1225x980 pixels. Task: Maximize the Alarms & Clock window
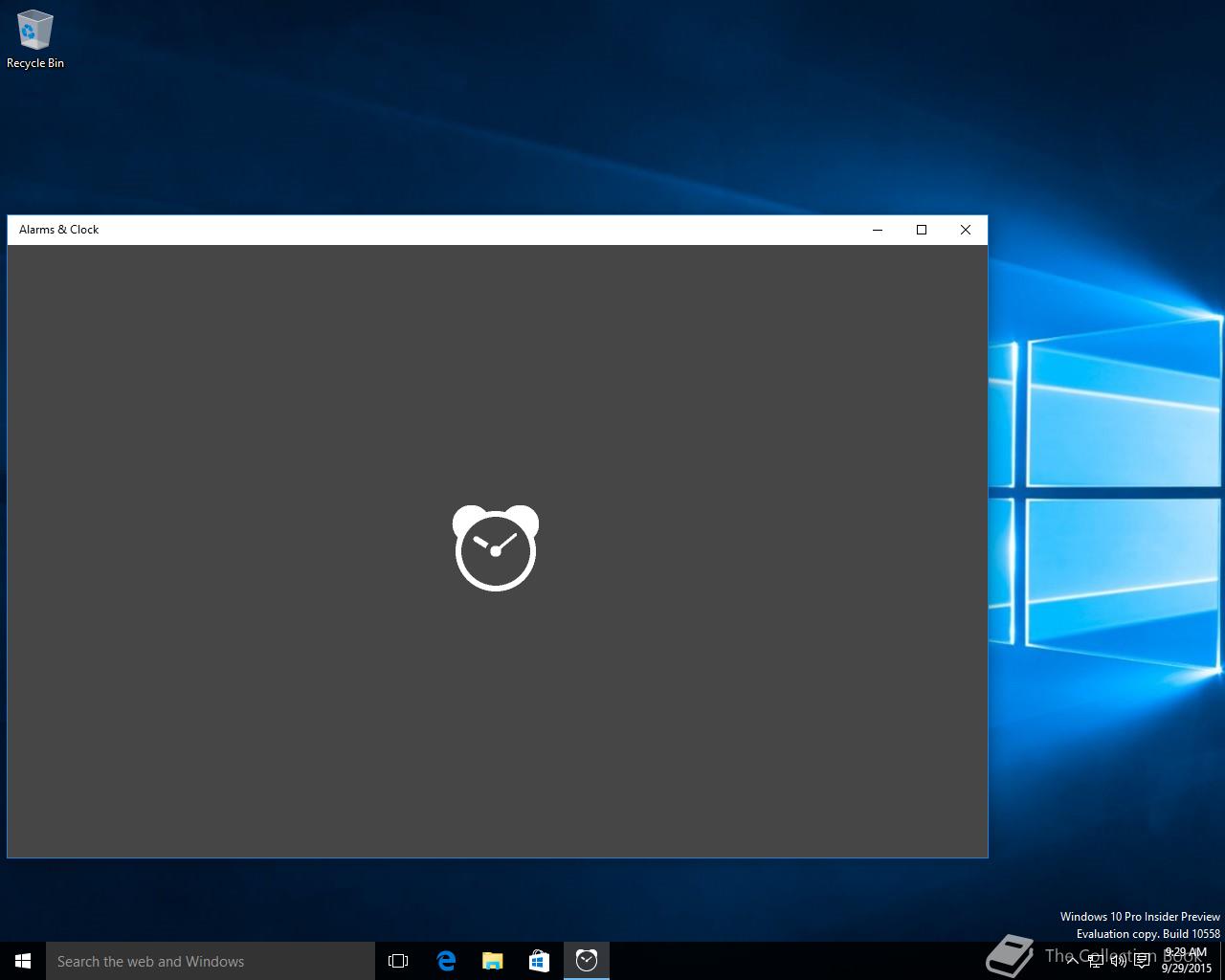point(922,230)
